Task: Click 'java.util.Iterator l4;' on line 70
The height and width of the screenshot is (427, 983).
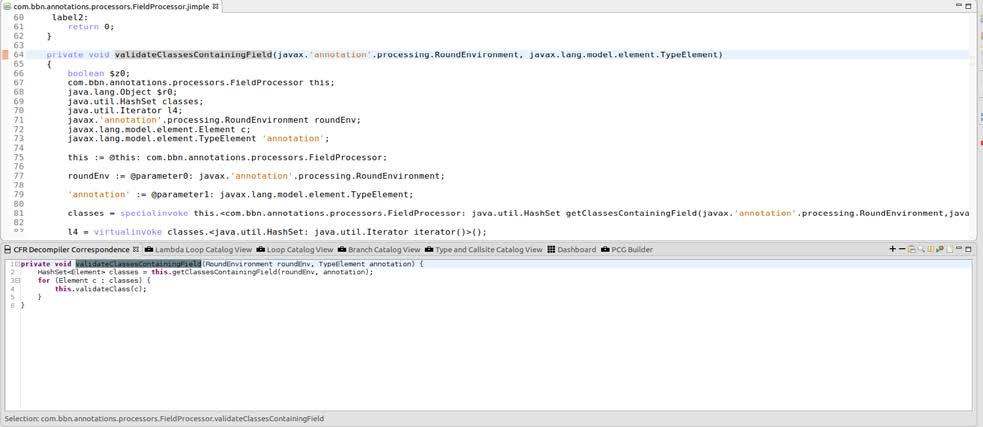Action: 125,111
